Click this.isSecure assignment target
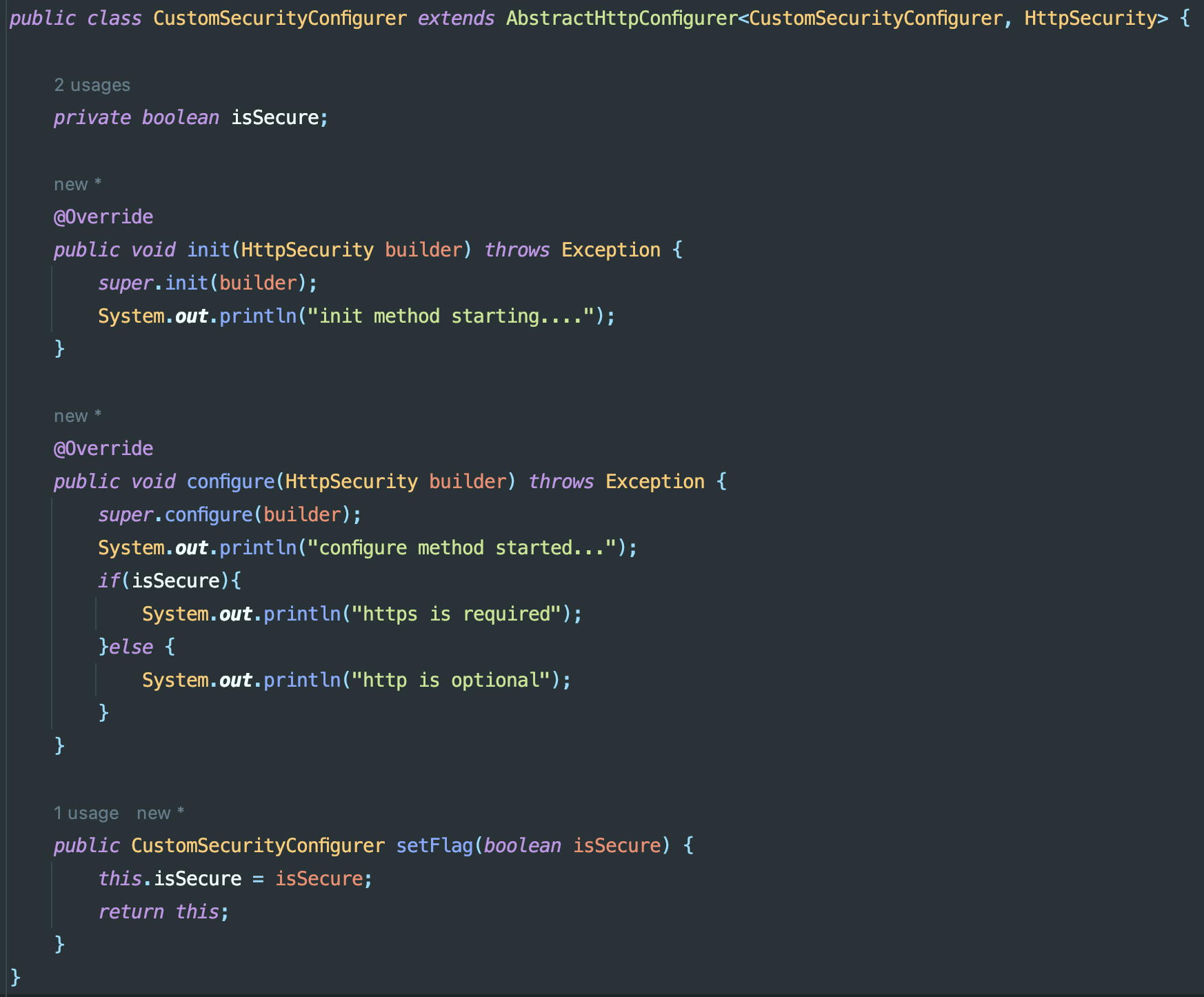This screenshot has width=1204, height=997. [x=170, y=878]
